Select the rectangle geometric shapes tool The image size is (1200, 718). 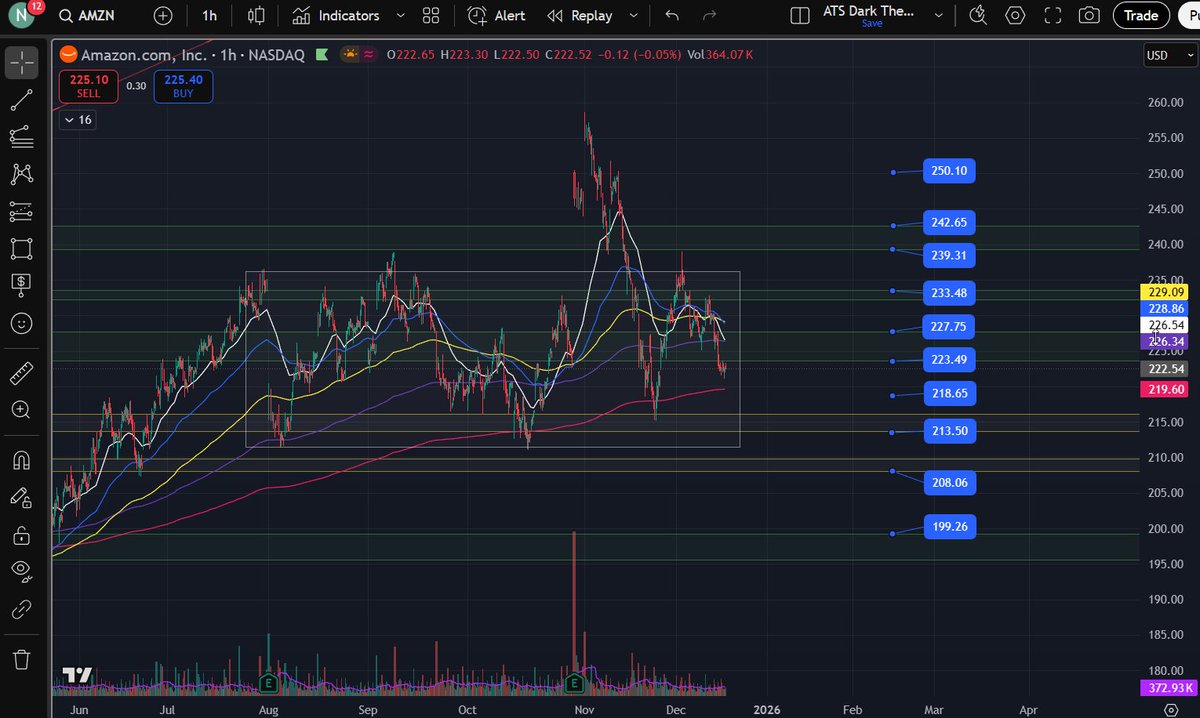(x=21, y=248)
